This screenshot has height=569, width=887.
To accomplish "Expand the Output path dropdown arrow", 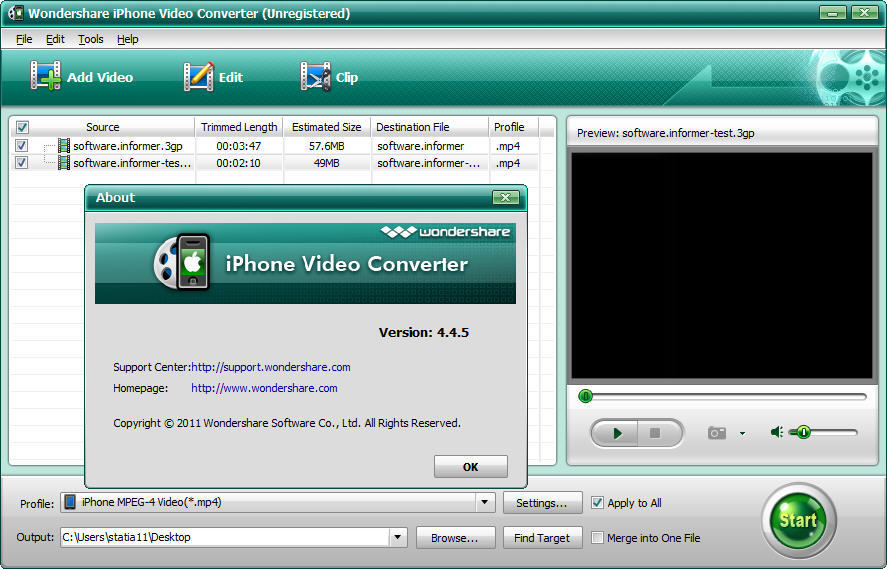I will point(398,537).
